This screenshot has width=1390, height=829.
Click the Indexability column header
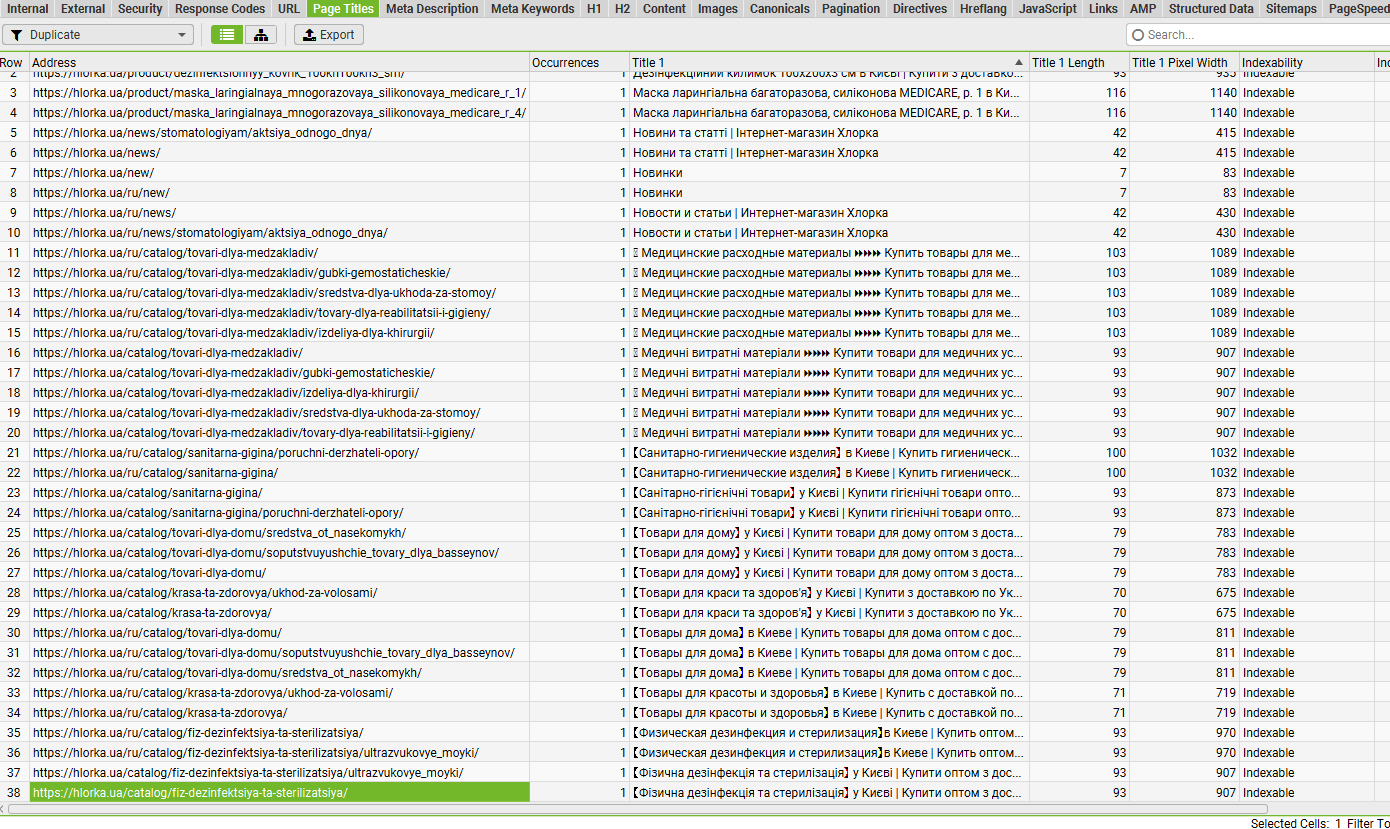click(x=1307, y=62)
